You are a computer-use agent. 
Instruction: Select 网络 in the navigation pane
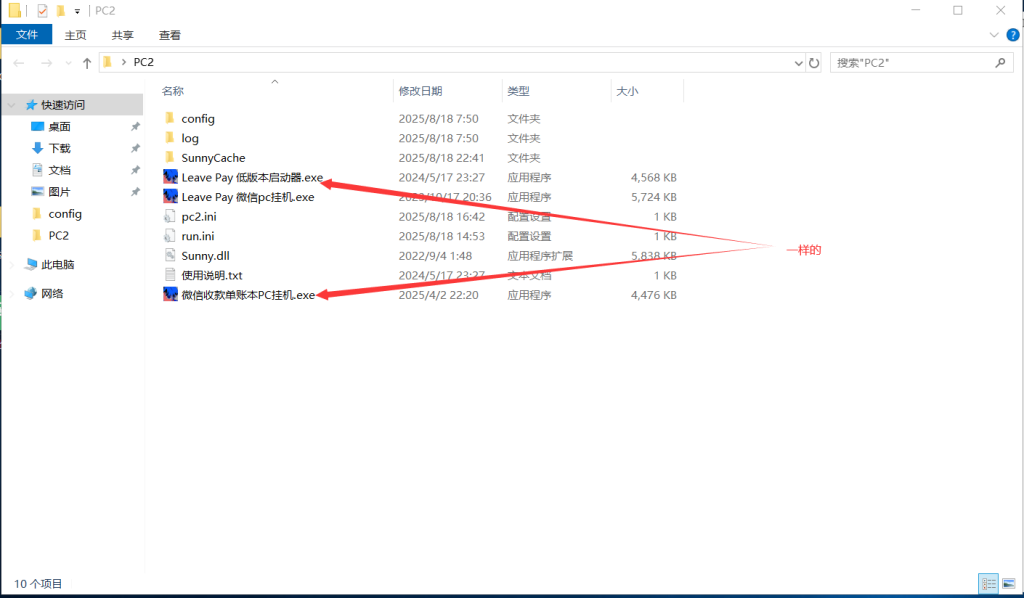pos(52,294)
